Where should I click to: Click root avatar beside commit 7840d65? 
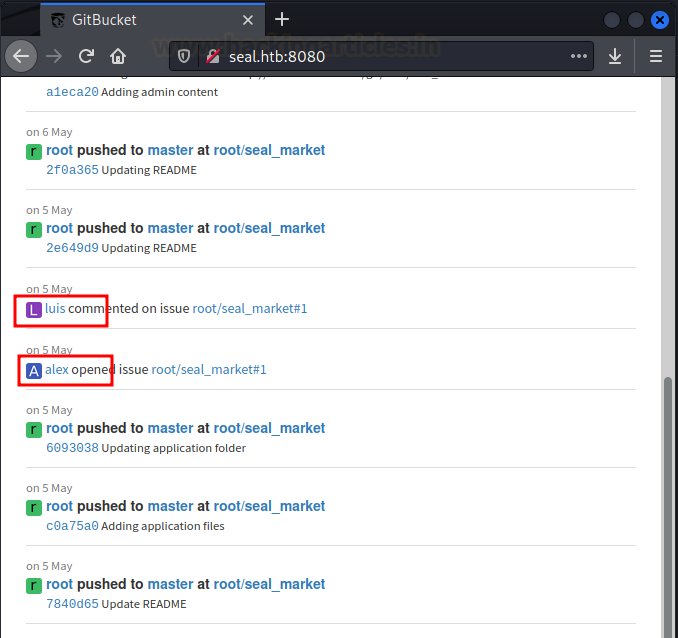point(34,586)
